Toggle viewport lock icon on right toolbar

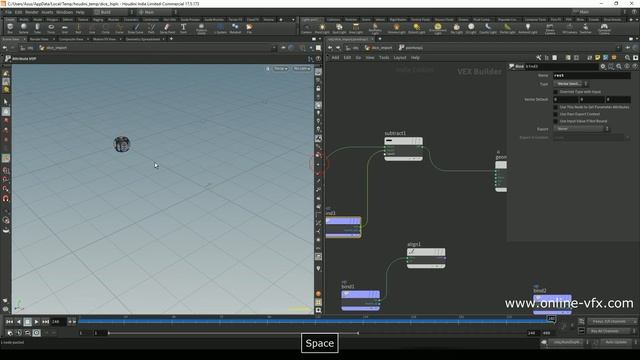(x=318, y=89)
